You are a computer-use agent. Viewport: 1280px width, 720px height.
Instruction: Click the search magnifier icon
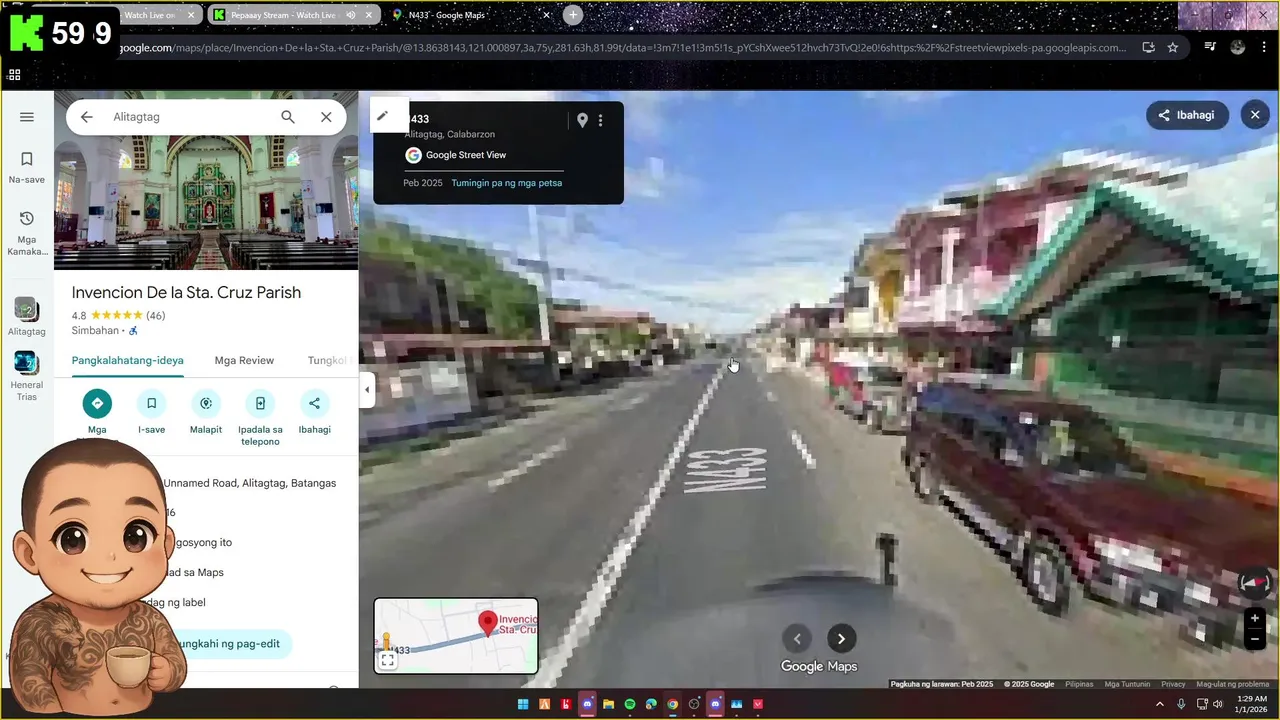point(288,117)
